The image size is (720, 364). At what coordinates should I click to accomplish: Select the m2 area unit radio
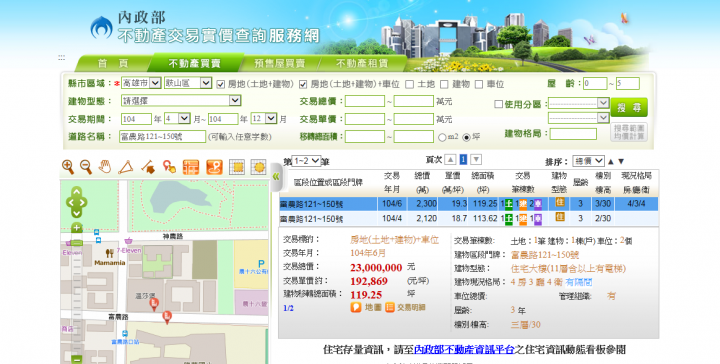coord(442,137)
